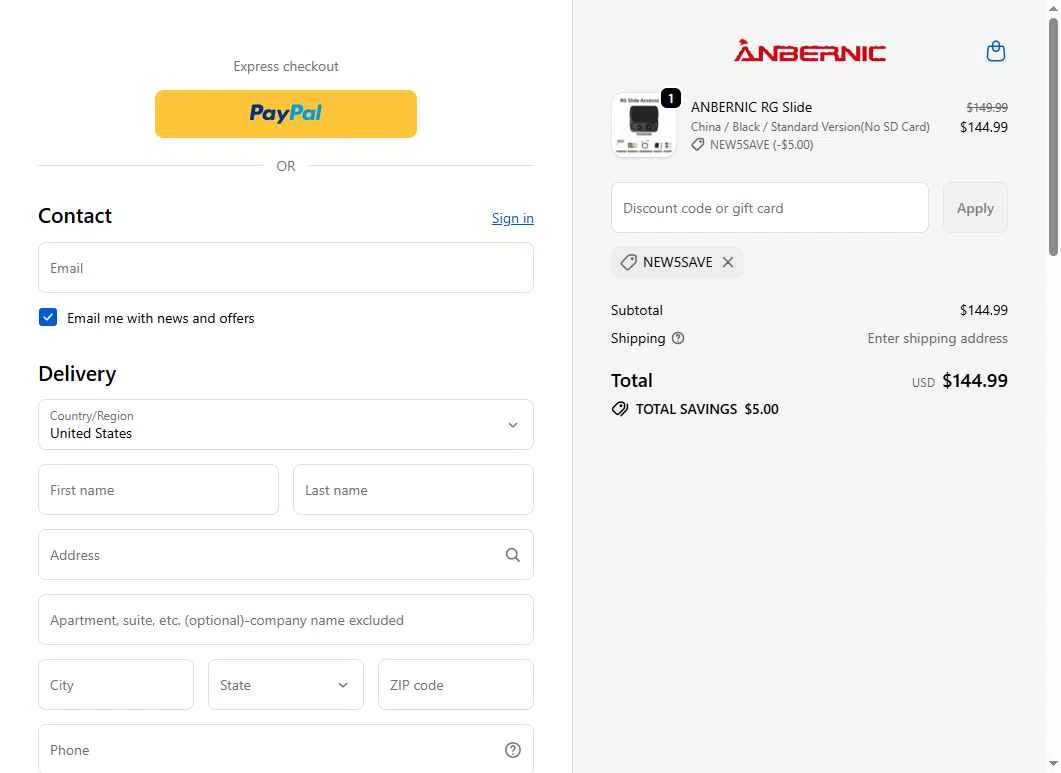Open the State dropdown
This screenshot has width=1061, height=773.
[286, 685]
